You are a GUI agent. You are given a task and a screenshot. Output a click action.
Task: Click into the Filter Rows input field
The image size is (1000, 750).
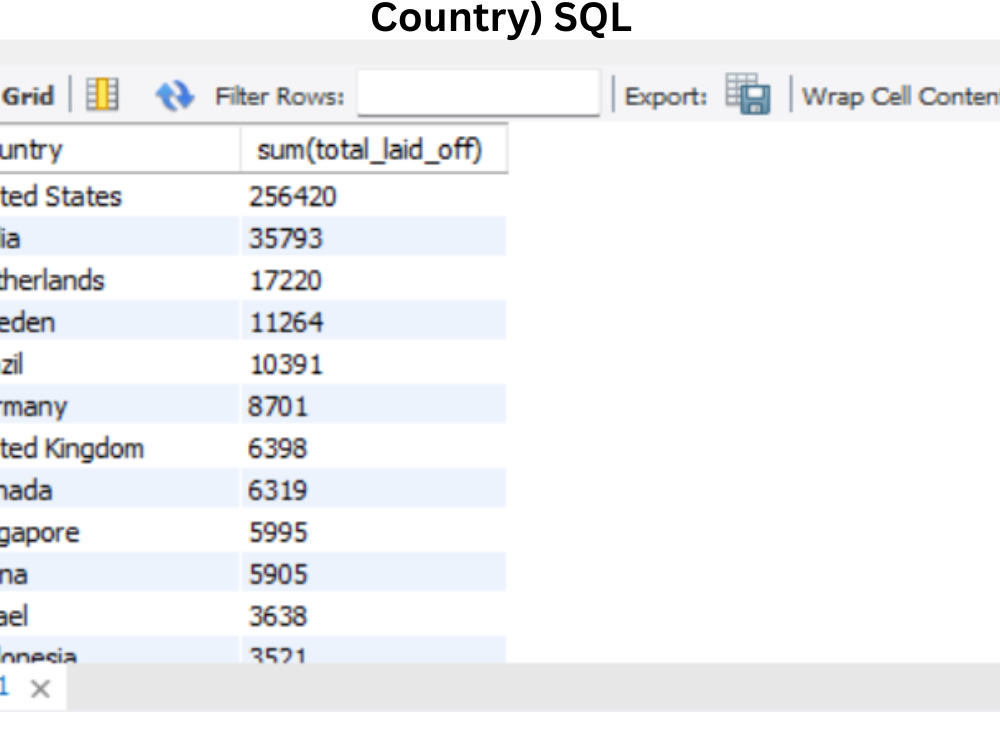point(478,93)
